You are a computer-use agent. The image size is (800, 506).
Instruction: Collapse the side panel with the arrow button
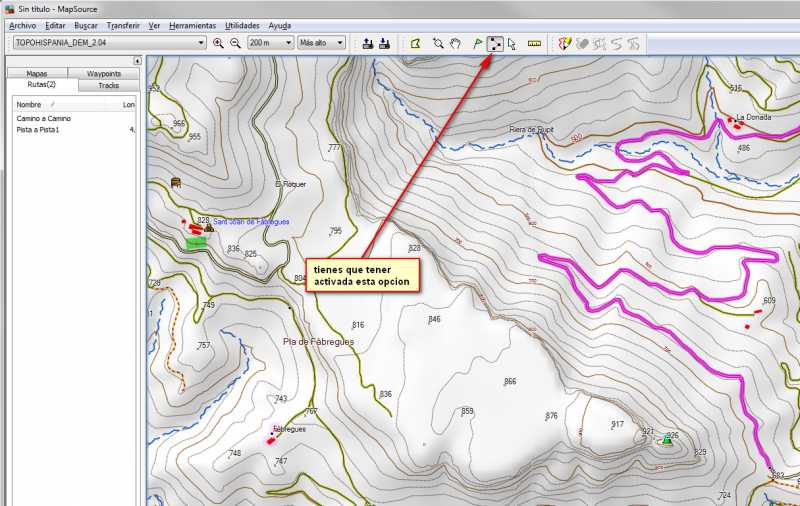tap(137, 61)
